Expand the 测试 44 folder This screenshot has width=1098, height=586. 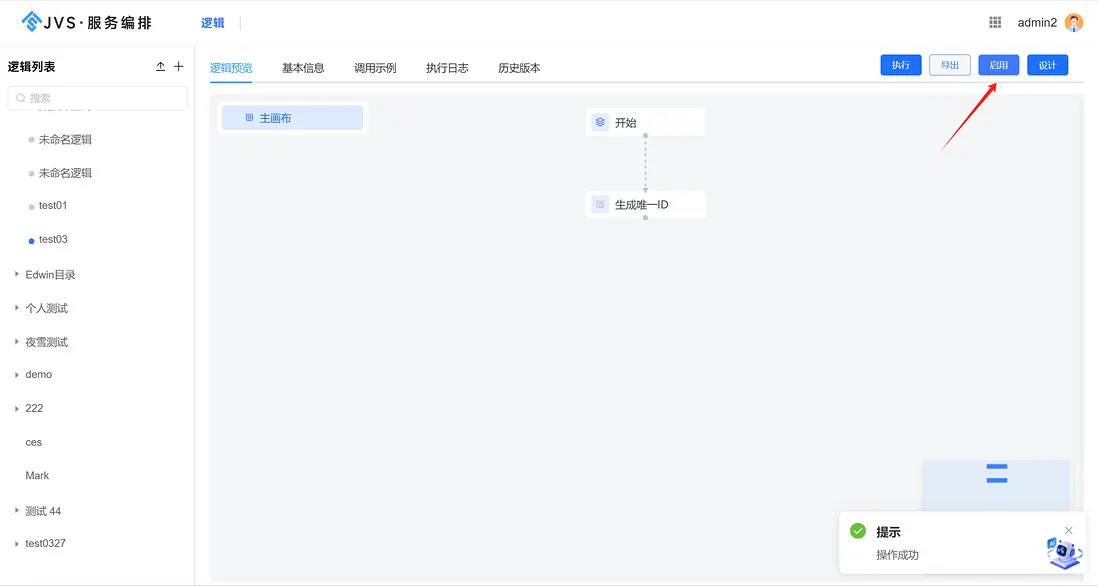pyautogui.click(x=17, y=511)
